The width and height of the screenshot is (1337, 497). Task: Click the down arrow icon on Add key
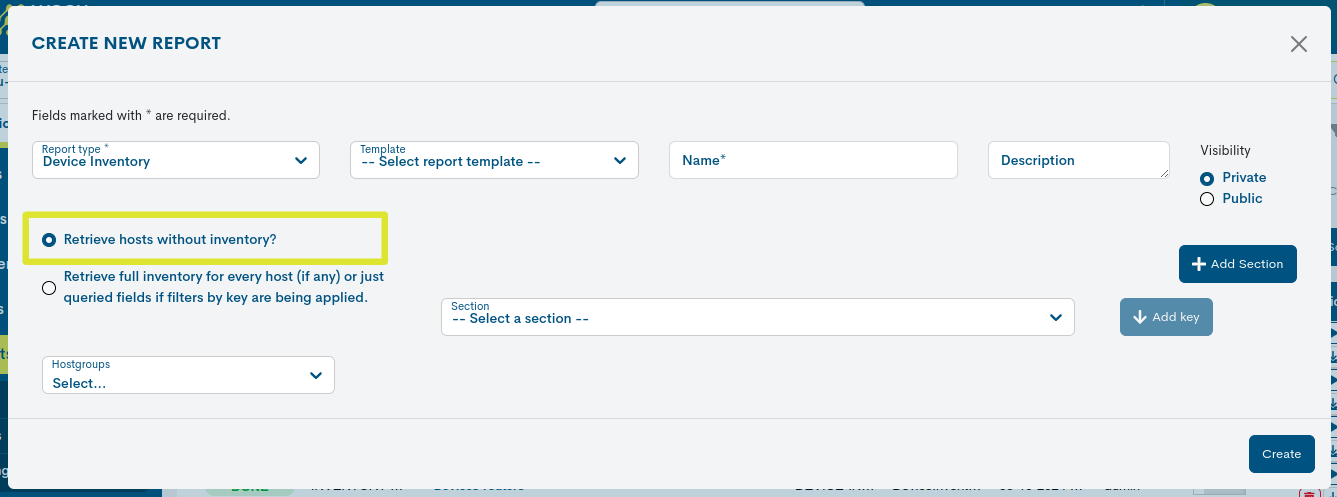click(x=1140, y=317)
